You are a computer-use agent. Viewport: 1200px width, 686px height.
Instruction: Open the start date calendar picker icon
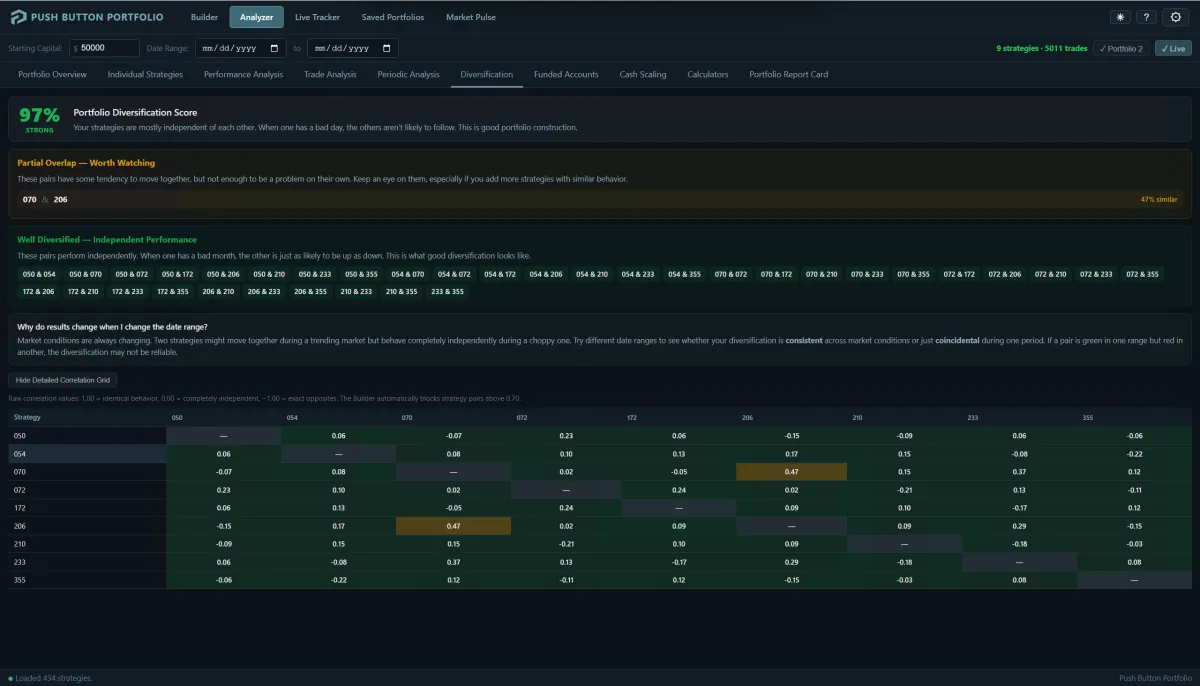275,48
